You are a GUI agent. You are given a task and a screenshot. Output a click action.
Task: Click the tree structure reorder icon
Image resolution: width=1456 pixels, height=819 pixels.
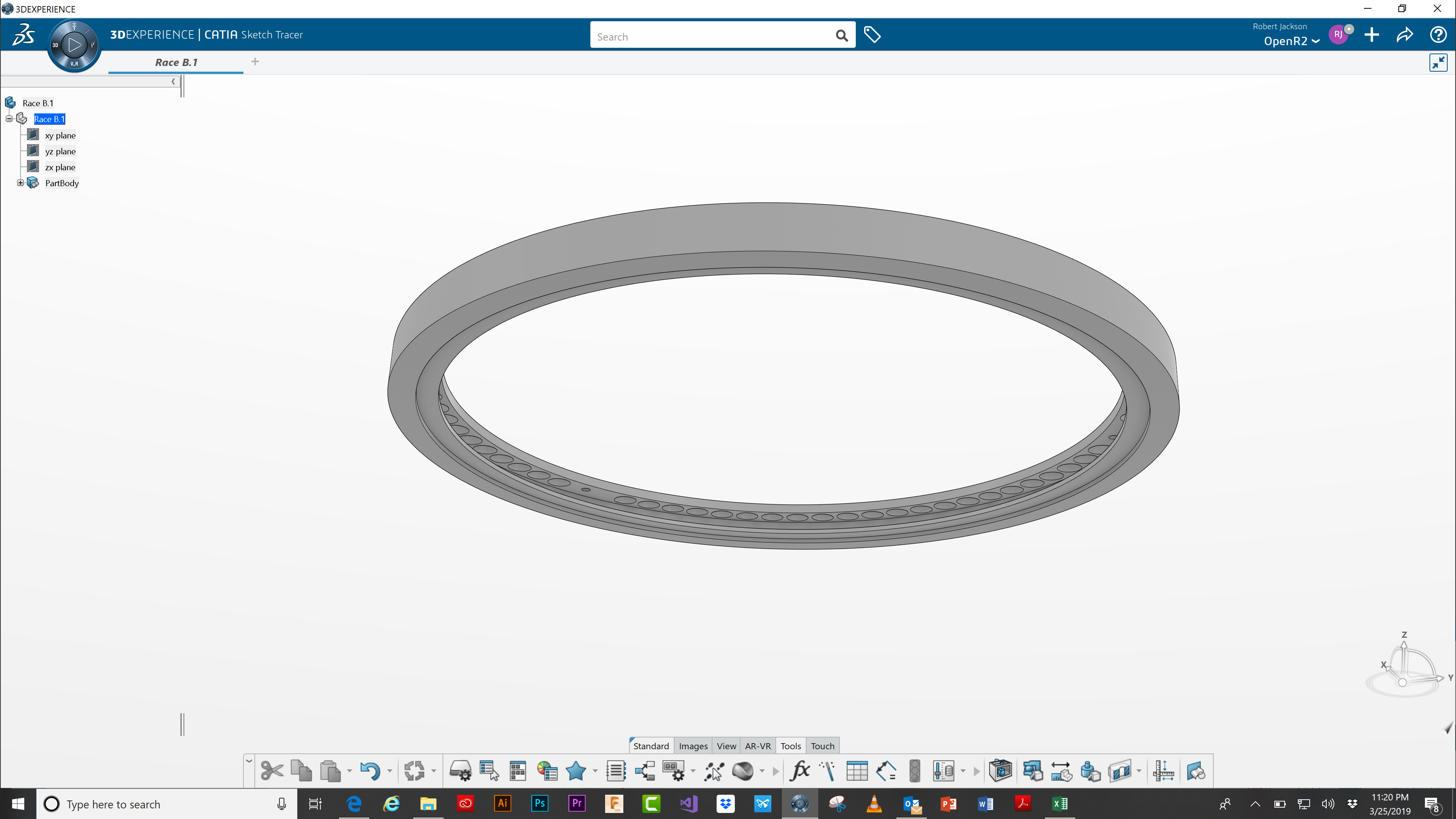(645, 770)
